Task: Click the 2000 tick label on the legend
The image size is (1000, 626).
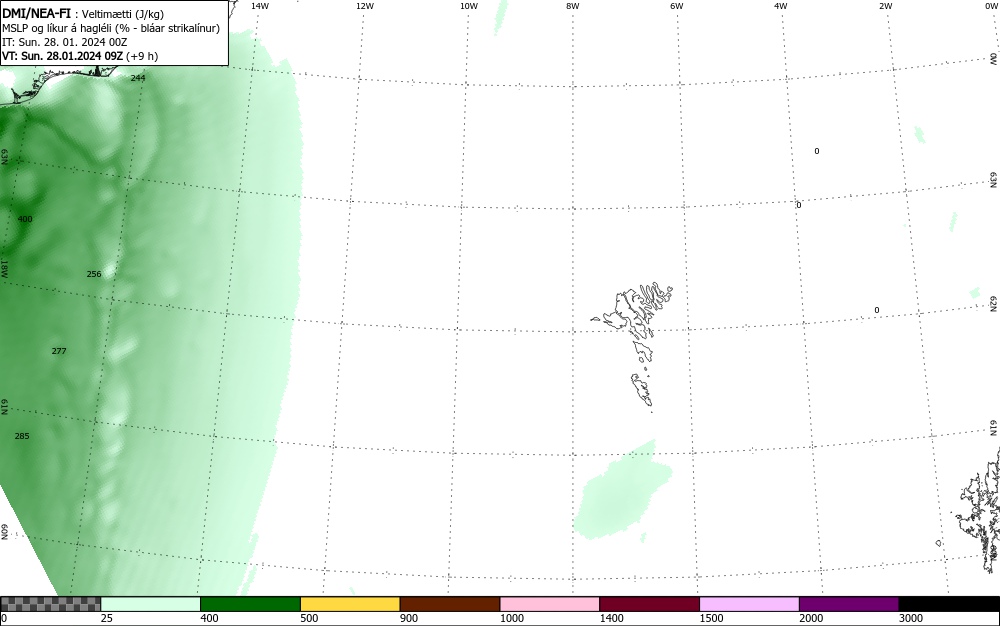Action: point(811,618)
